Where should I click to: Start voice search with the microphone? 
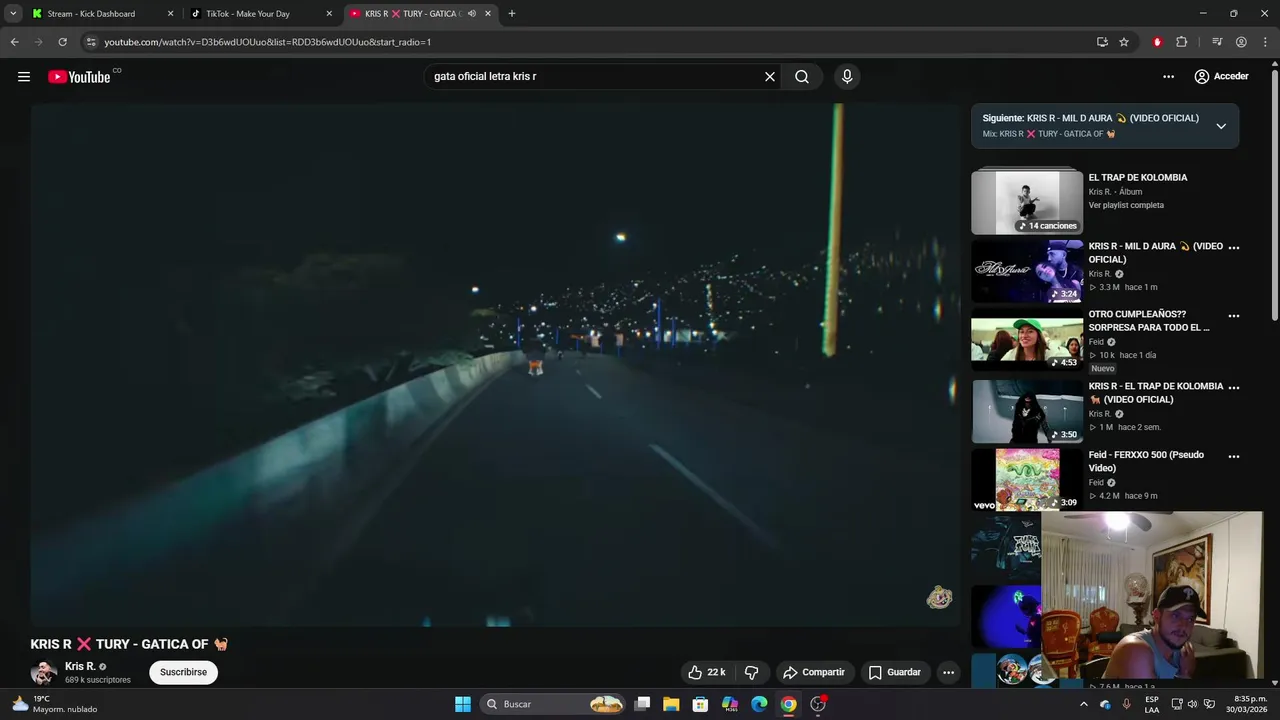847,77
